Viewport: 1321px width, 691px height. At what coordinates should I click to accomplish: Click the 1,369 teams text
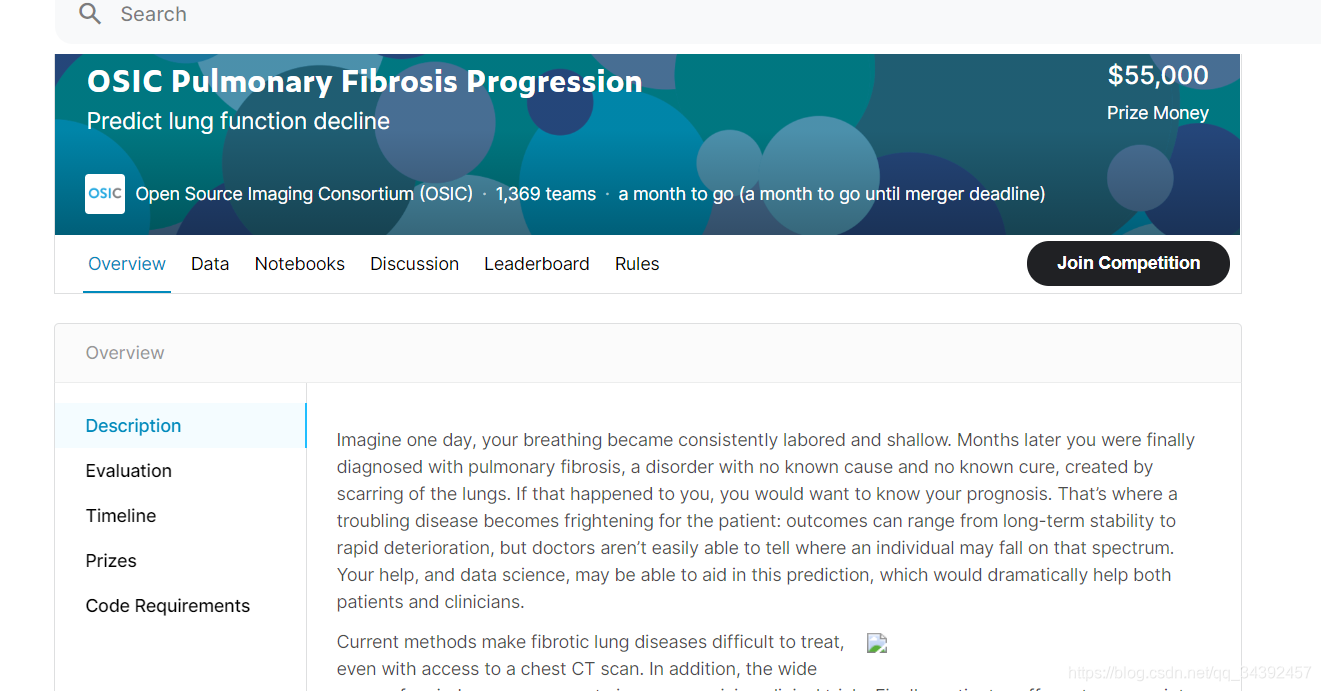[x=546, y=194]
